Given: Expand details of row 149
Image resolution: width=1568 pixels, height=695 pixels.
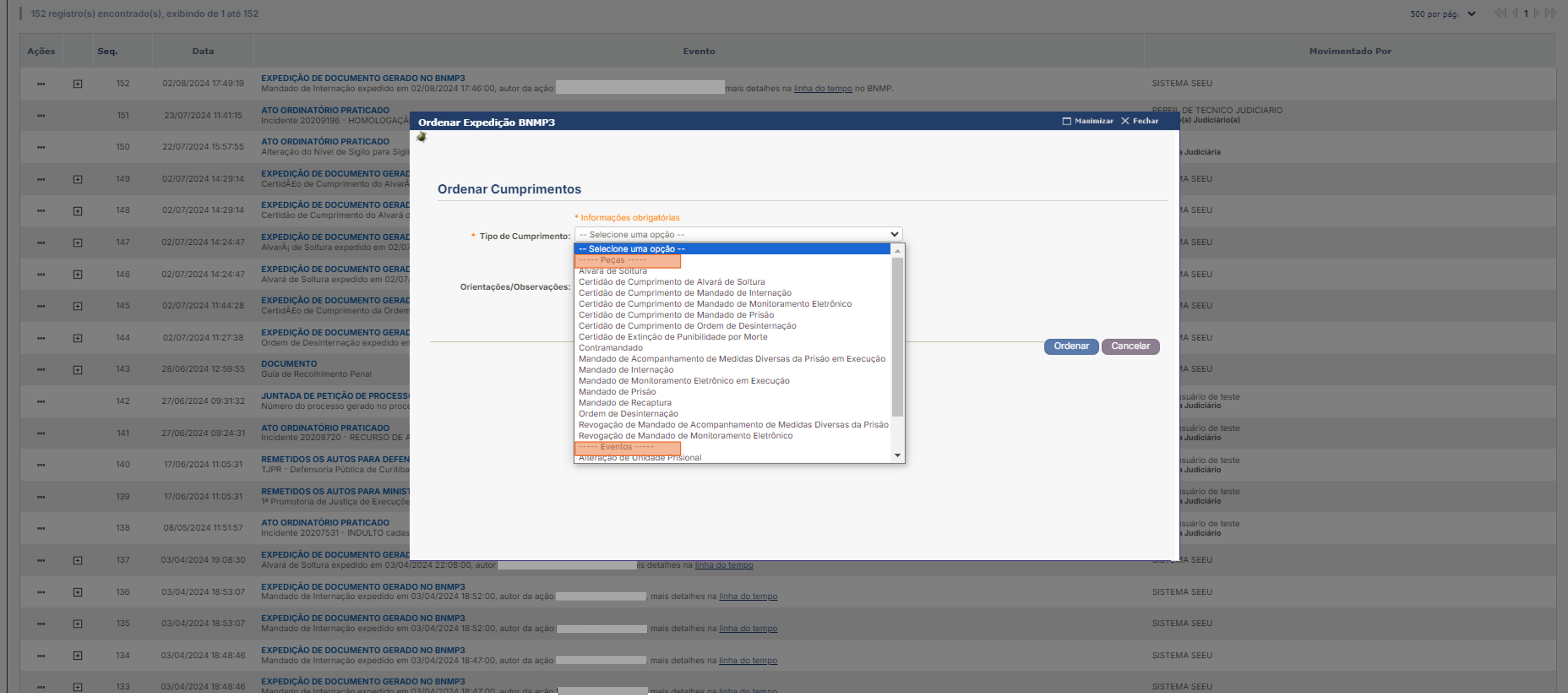Looking at the screenshot, I should tap(77, 179).
